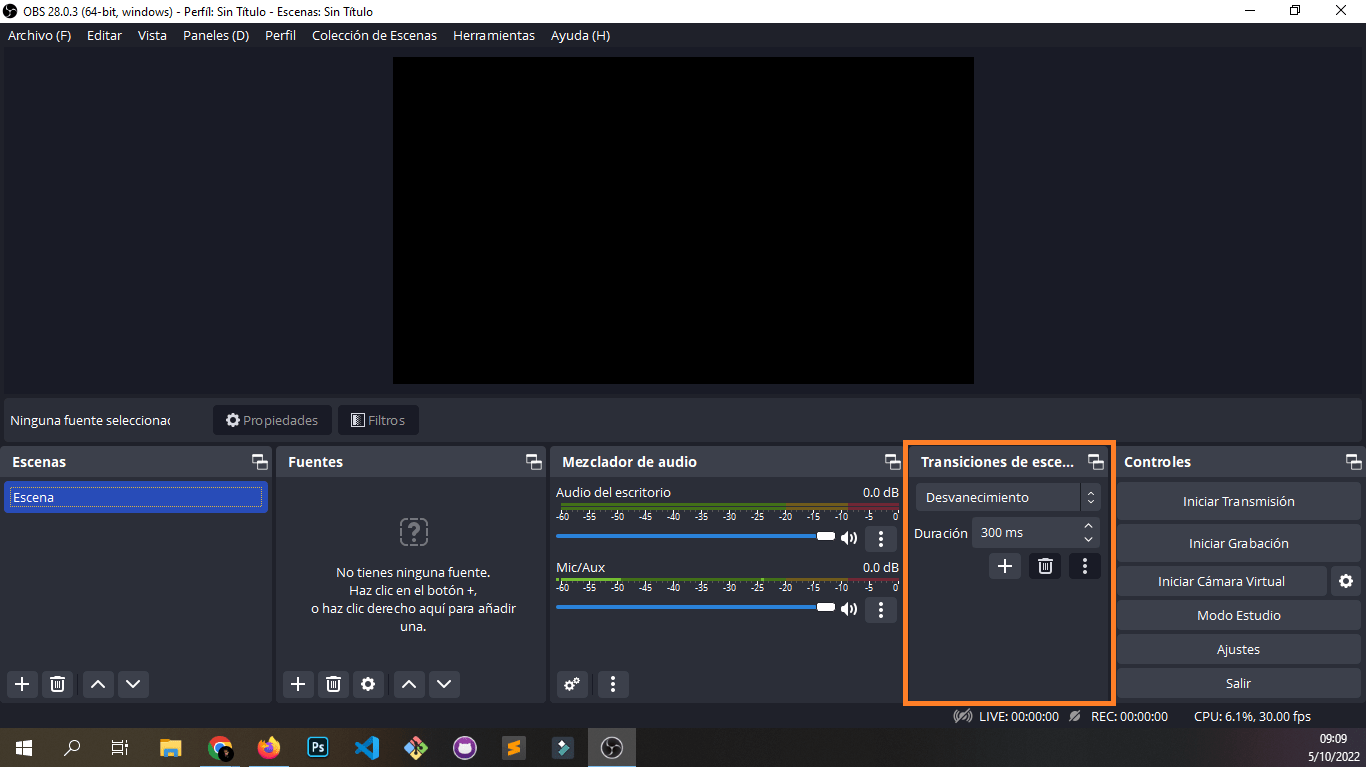This screenshot has width=1366, height=767.
Task: Open the Herramientas menu
Action: (x=493, y=35)
